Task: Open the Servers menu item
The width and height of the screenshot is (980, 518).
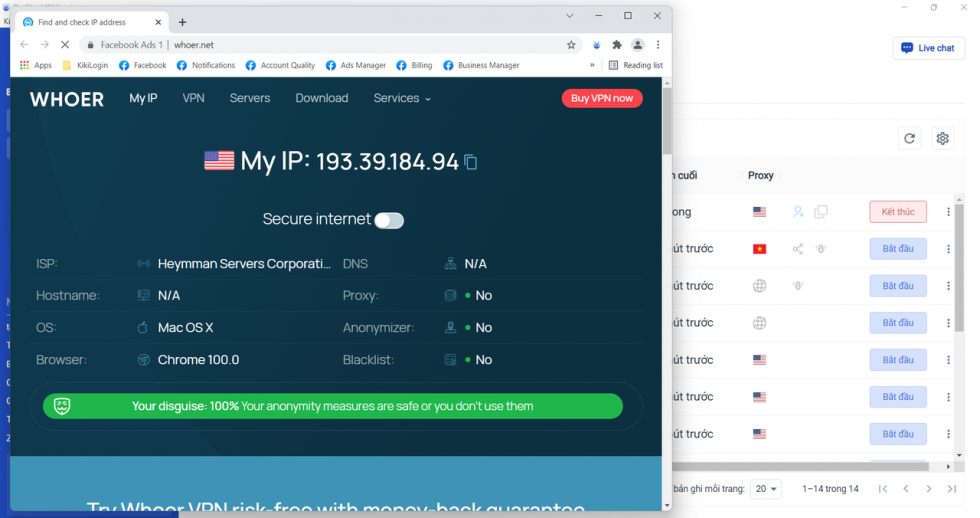Action: click(250, 98)
